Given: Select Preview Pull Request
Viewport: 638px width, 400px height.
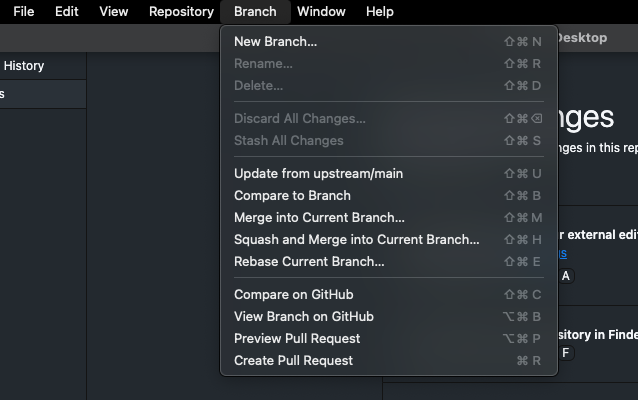Looking at the screenshot, I should (x=297, y=338).
